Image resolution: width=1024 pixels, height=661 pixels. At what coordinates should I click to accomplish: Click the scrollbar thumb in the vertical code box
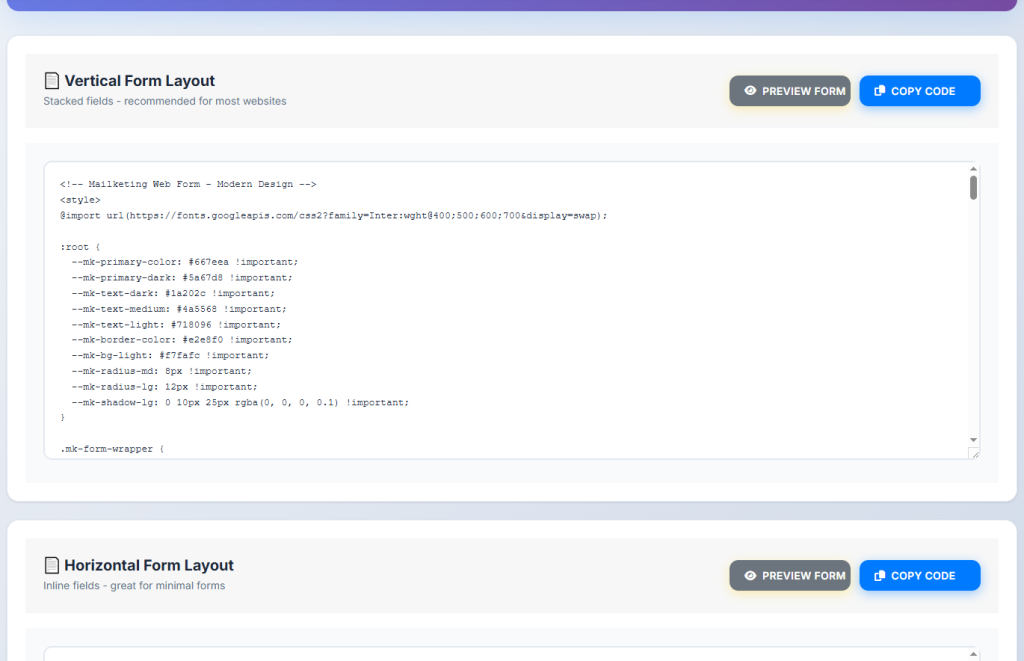tap(973, 187)
